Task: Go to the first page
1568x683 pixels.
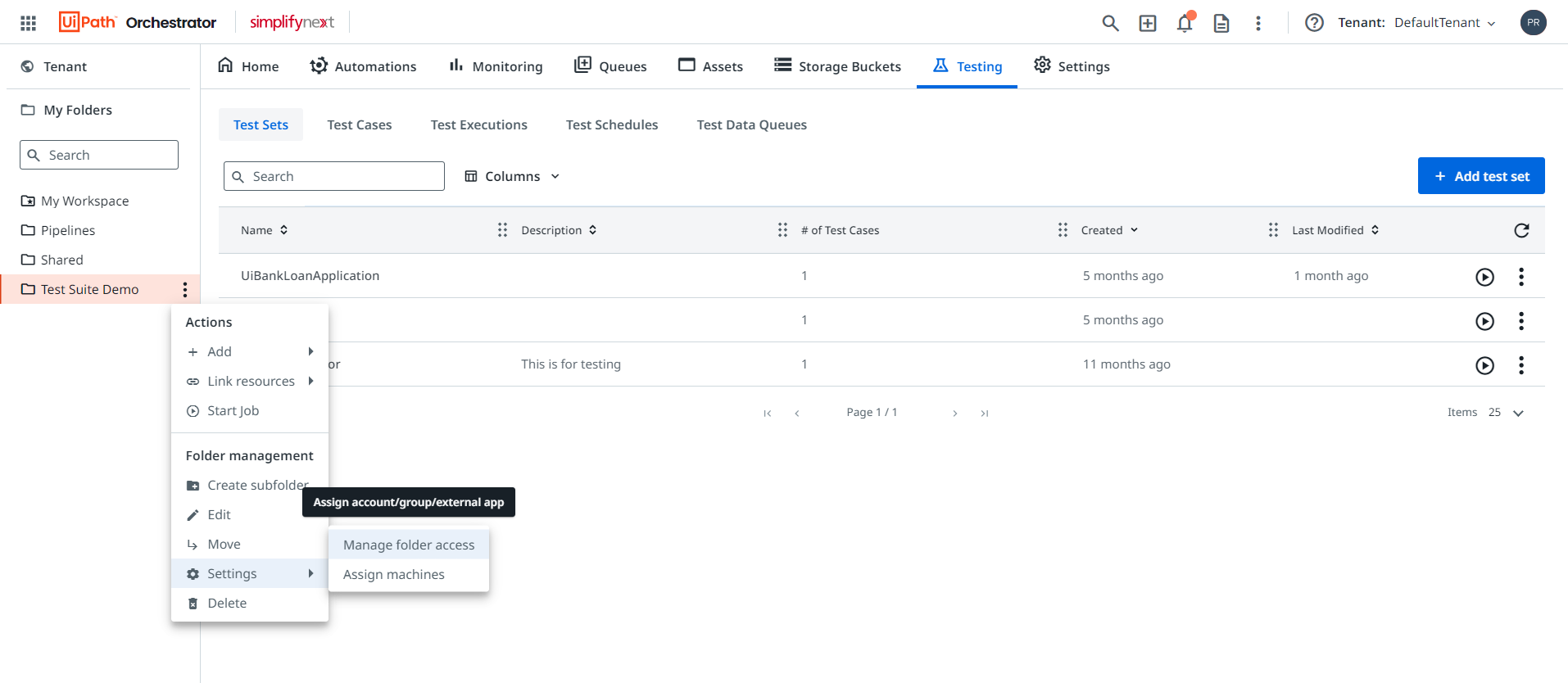Action: point(767,414)
